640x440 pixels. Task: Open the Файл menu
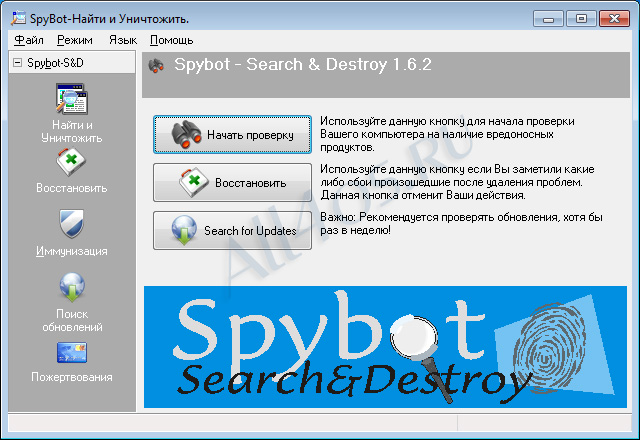29,40
